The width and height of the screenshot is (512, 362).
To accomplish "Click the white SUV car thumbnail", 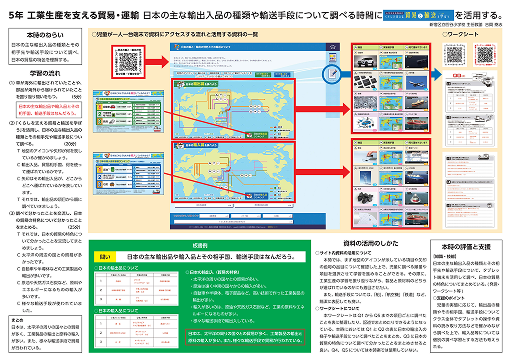I will point(366,62).
